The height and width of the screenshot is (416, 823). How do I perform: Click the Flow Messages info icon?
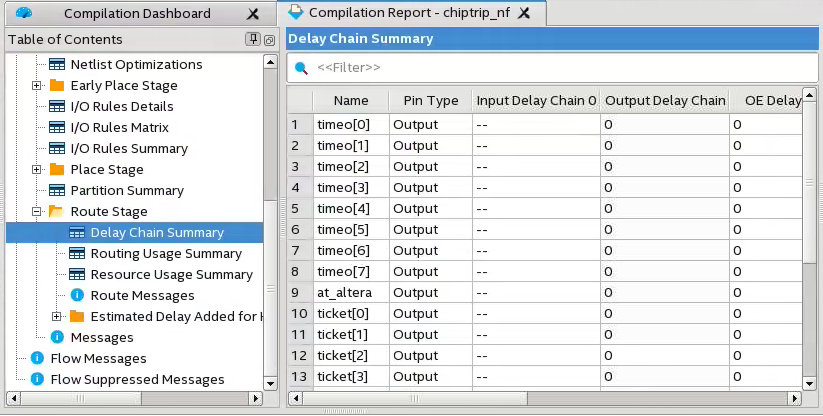pos(37,358)
